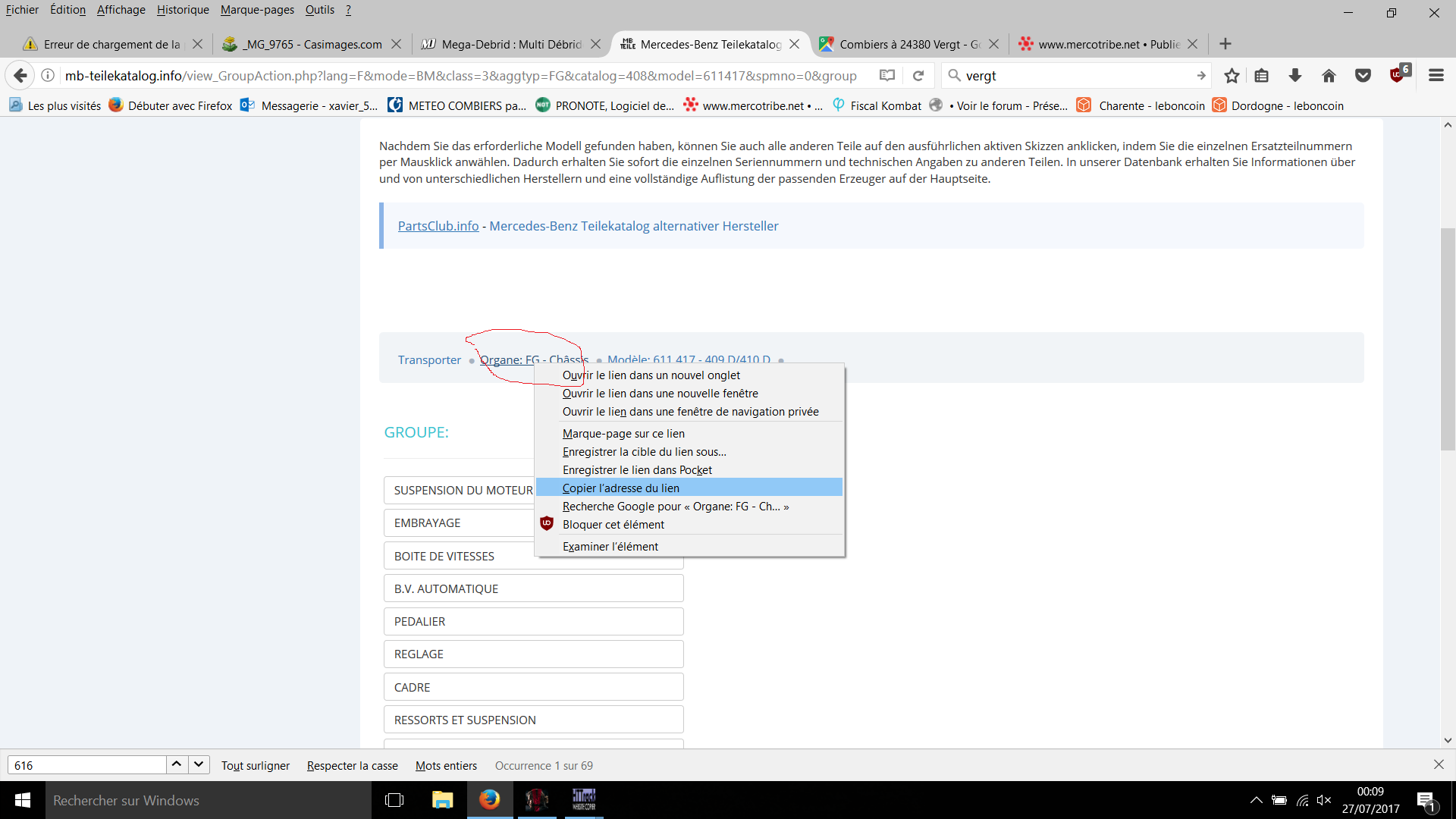
Task: Show hidden system tray icons chevron
Action: pyautogui.click(x=1256, y=800)
